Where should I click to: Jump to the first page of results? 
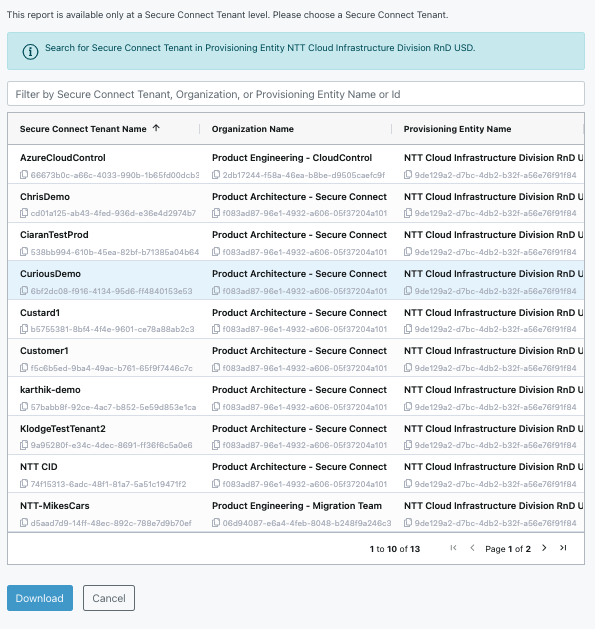tap(453, 548)
